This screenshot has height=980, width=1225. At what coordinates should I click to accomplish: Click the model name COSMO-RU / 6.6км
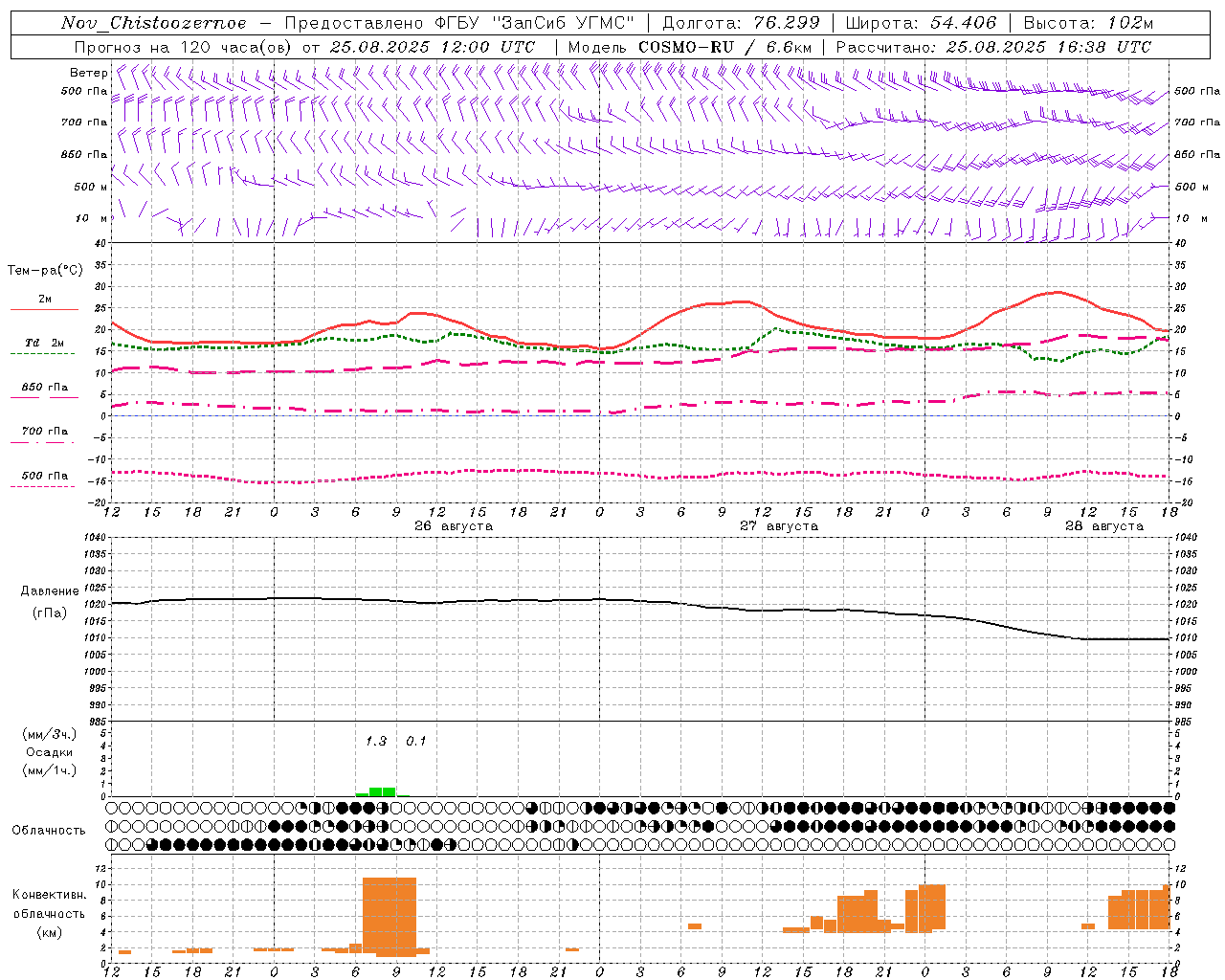[x=725, y=47]
